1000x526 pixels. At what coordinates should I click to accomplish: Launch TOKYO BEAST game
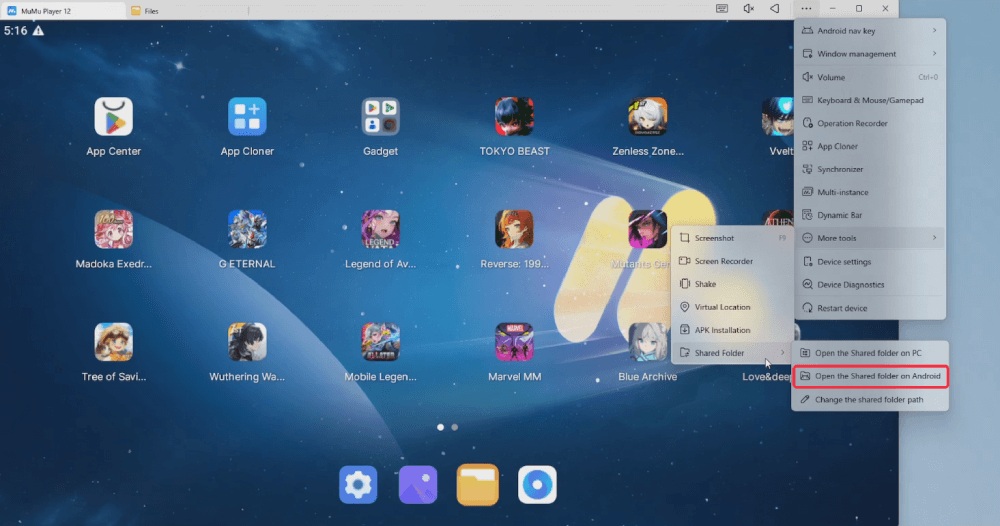tap(514, 117)
